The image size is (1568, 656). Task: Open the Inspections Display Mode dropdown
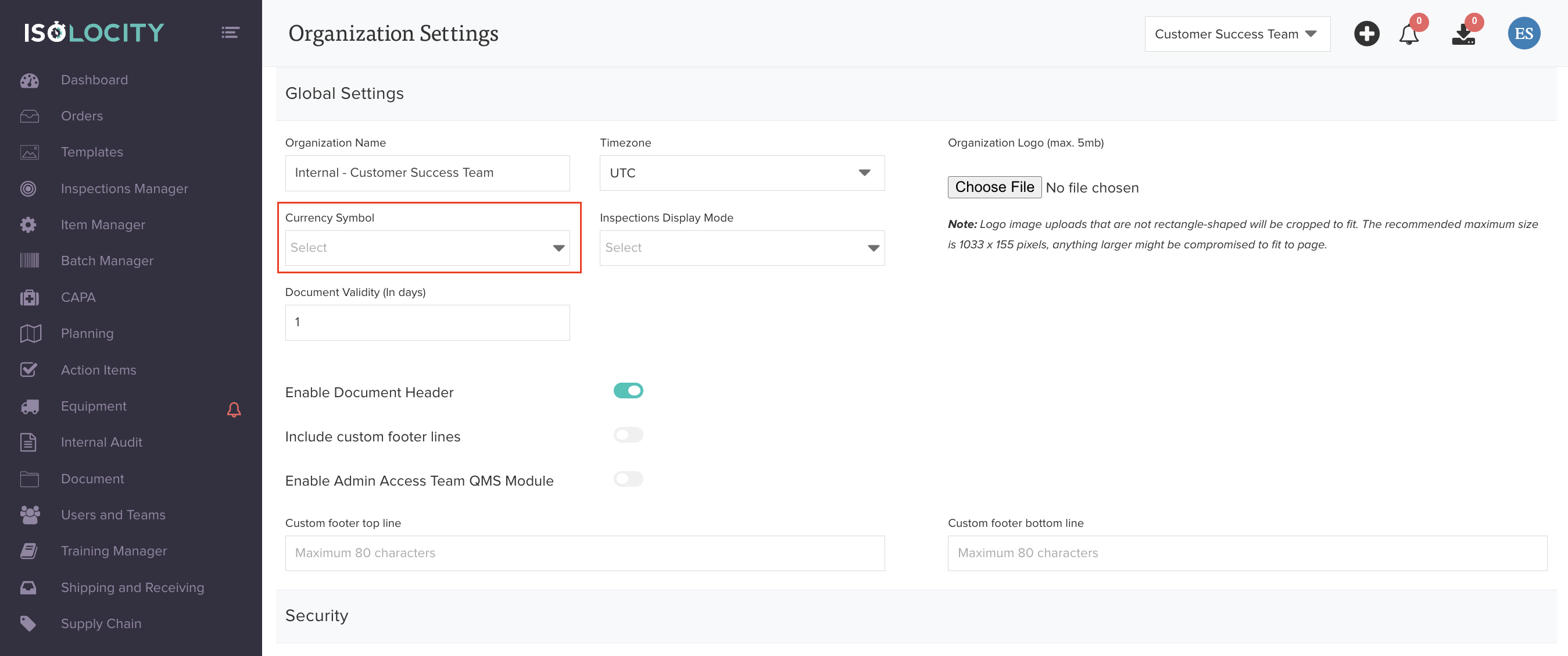[742, 248]
